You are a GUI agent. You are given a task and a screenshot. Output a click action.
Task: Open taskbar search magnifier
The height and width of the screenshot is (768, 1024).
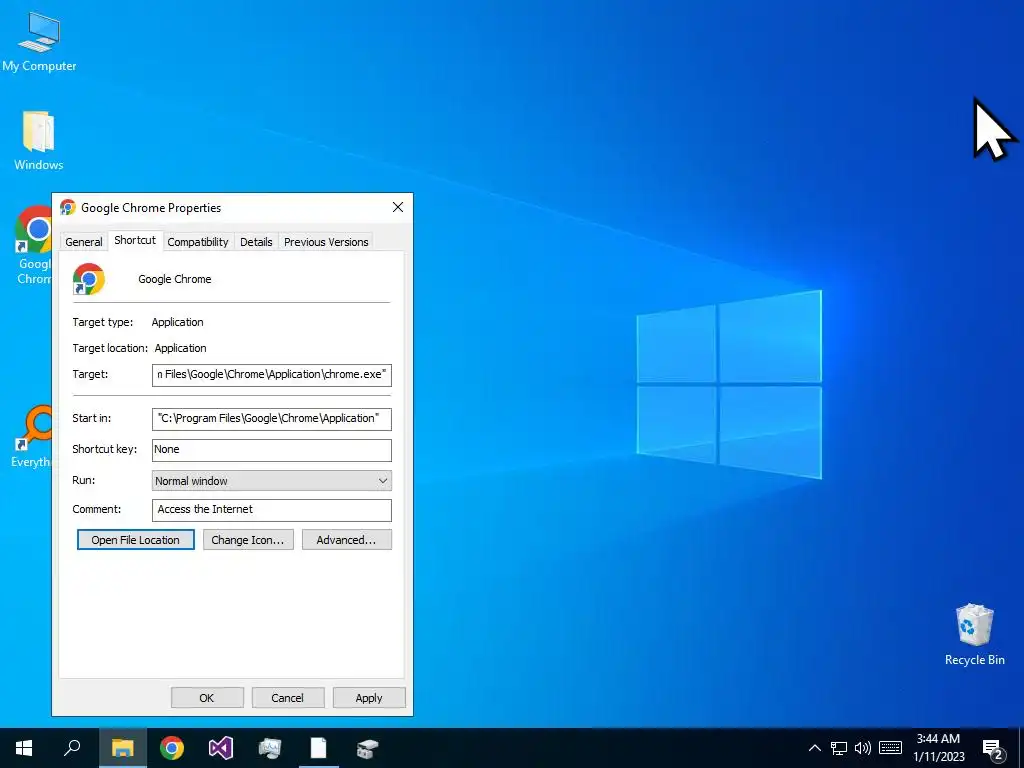(72, 748)
